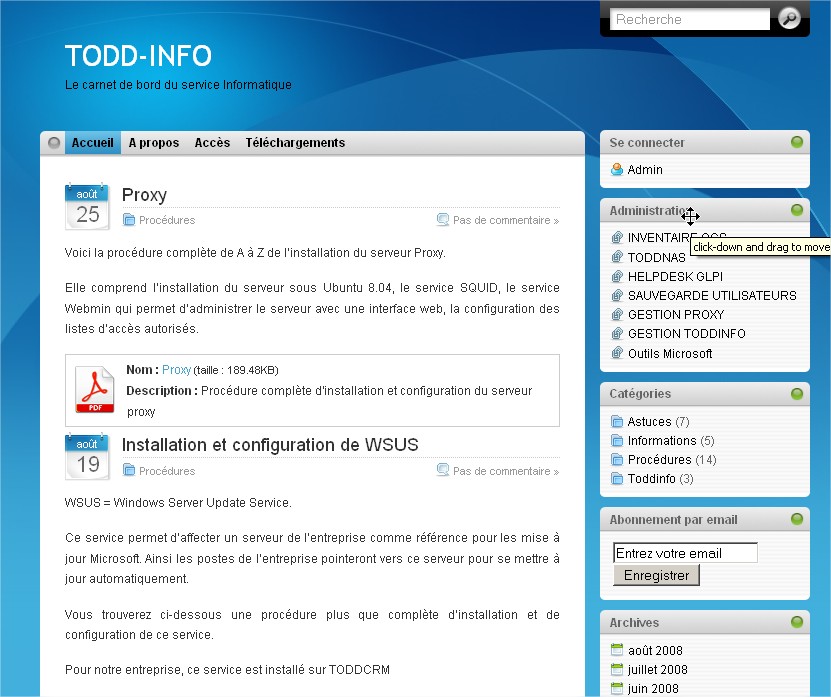Click folder icon under the WSUS post
The image size is (831, 697).
(129, 470)
